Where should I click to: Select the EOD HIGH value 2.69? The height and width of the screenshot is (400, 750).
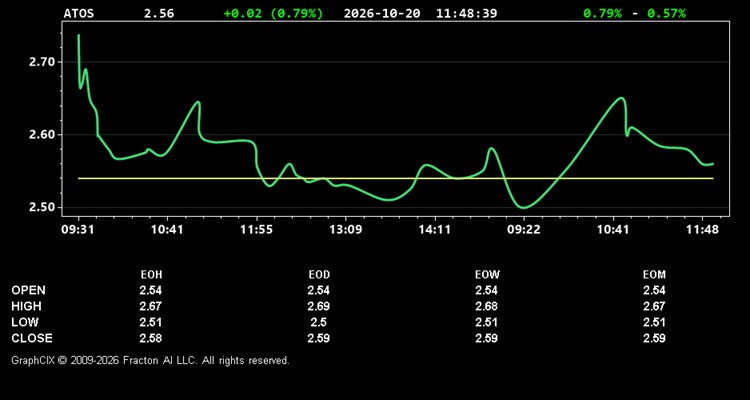[x=319, y=306]
